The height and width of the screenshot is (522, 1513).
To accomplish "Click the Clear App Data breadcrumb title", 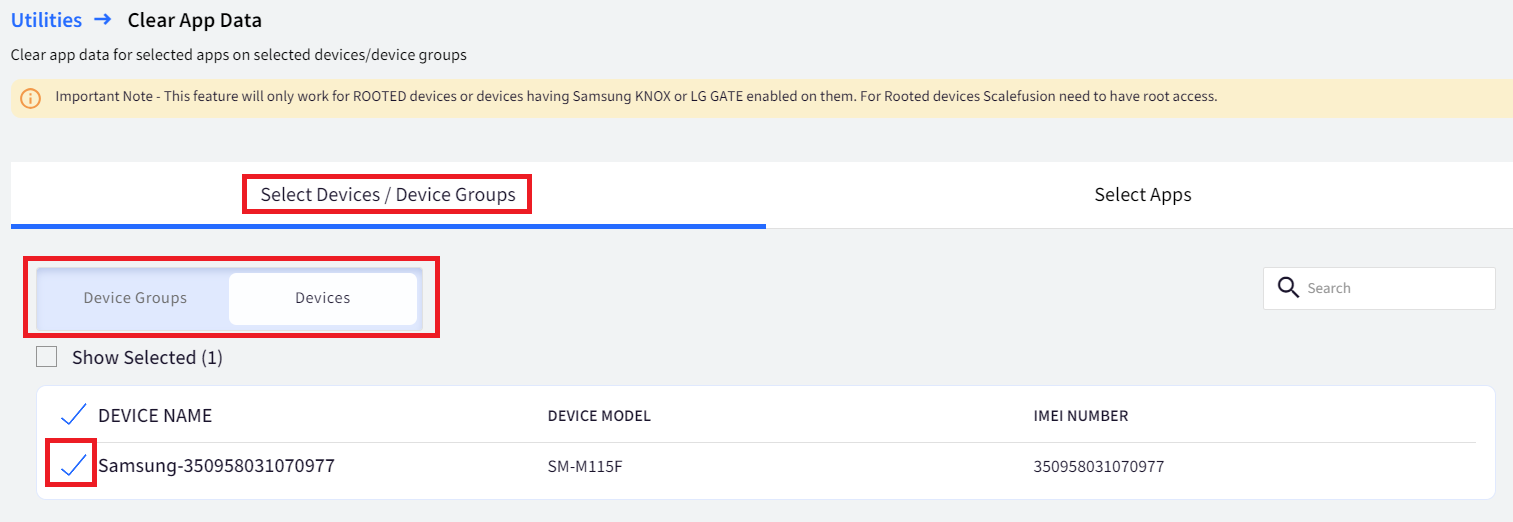I will [195, 20].
